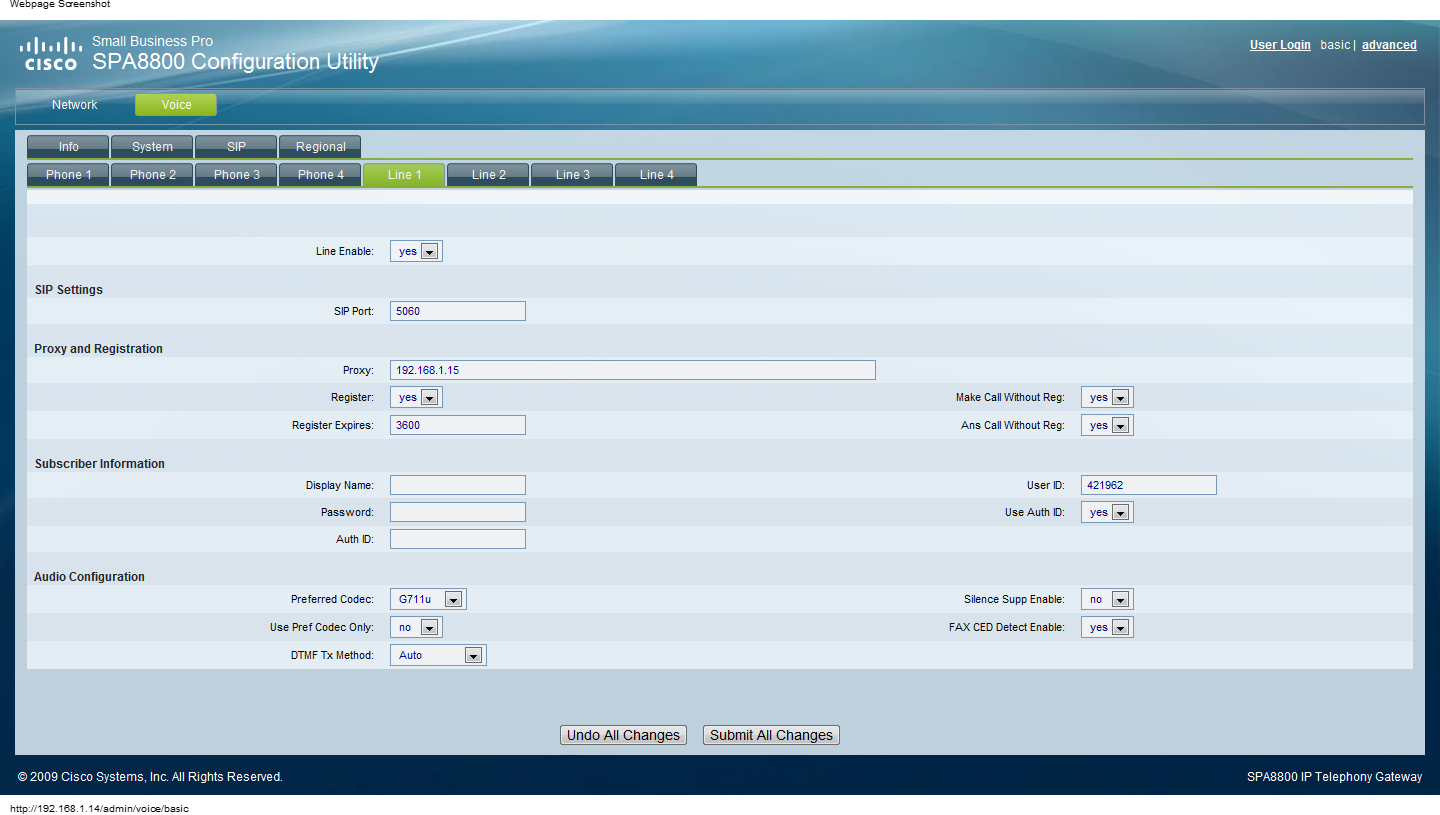This screenshot has width=1440, height=815.
Task: Open the Register dropdown
Action: click(416, 398)
